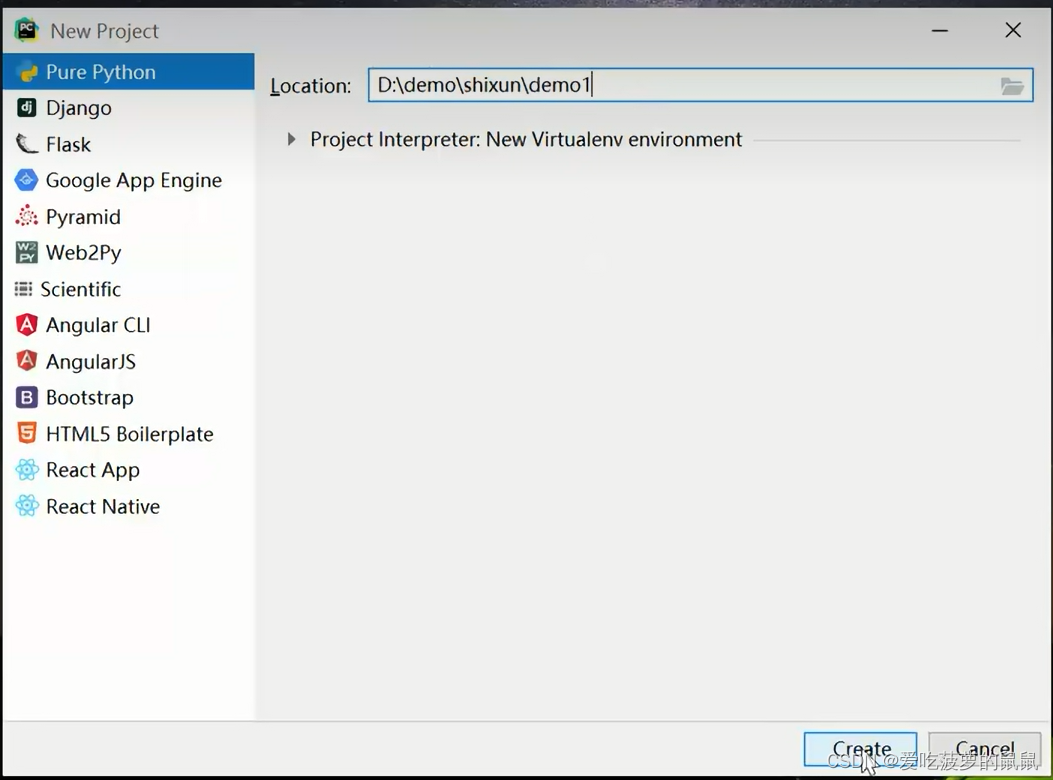This screenshot has height=780, width=1053.
Task: Click the Scientific grid icon
Action: coord(24,289)
